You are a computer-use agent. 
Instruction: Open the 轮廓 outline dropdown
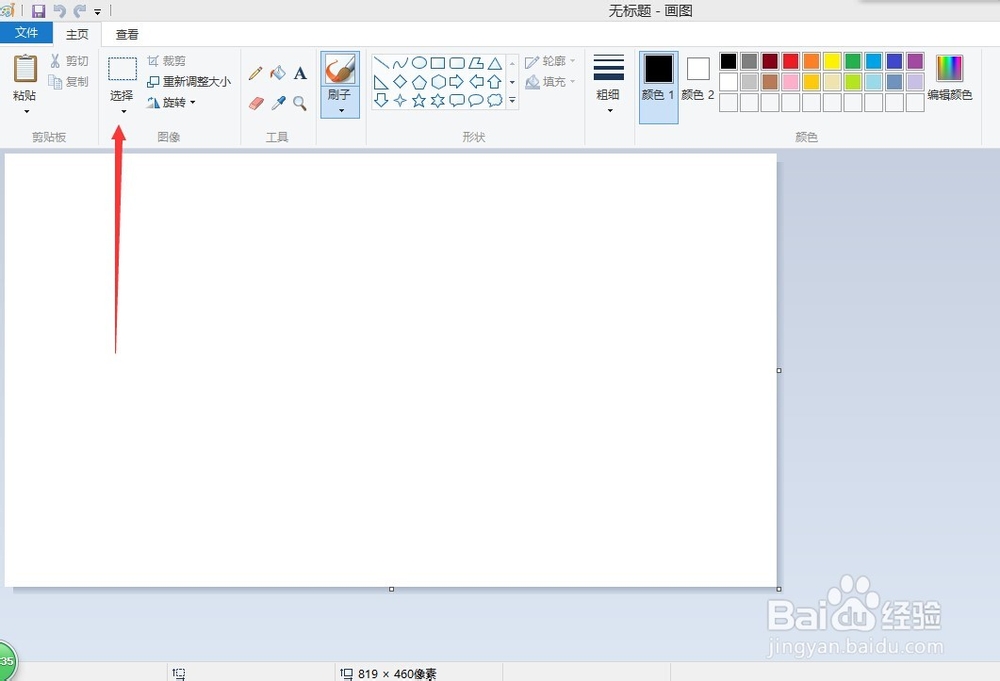(550, 61)
